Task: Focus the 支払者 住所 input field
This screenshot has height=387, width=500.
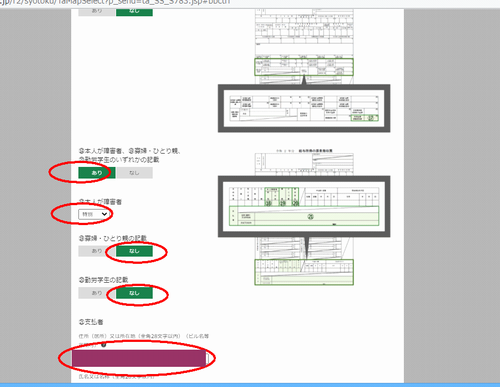Action: pos(140,358)
